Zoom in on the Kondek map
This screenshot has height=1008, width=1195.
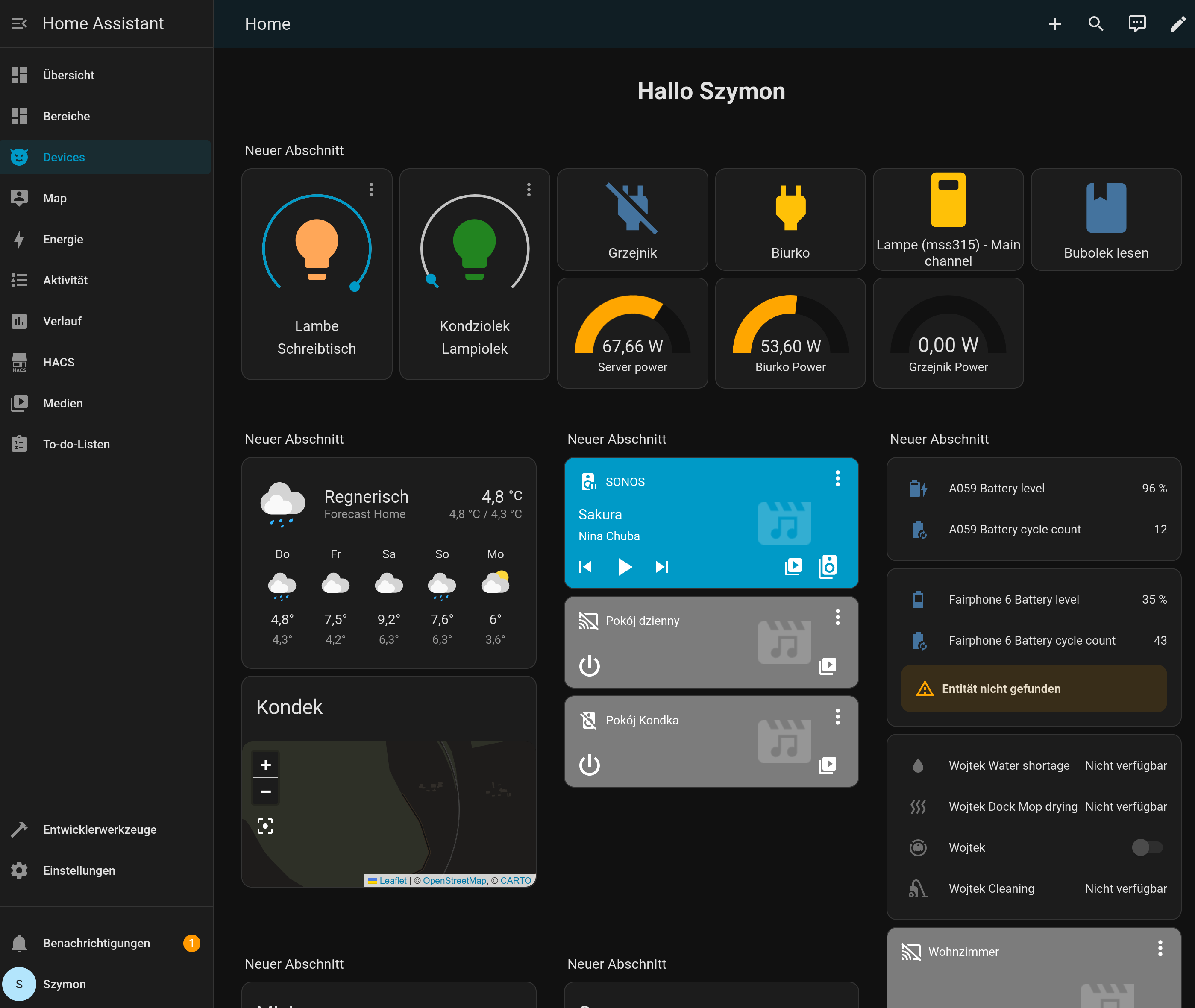tap(265, 765)
